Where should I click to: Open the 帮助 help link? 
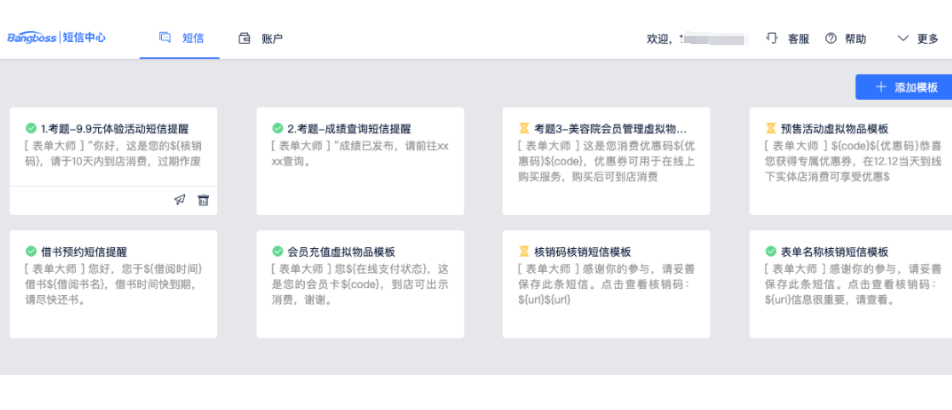[855, 39]
